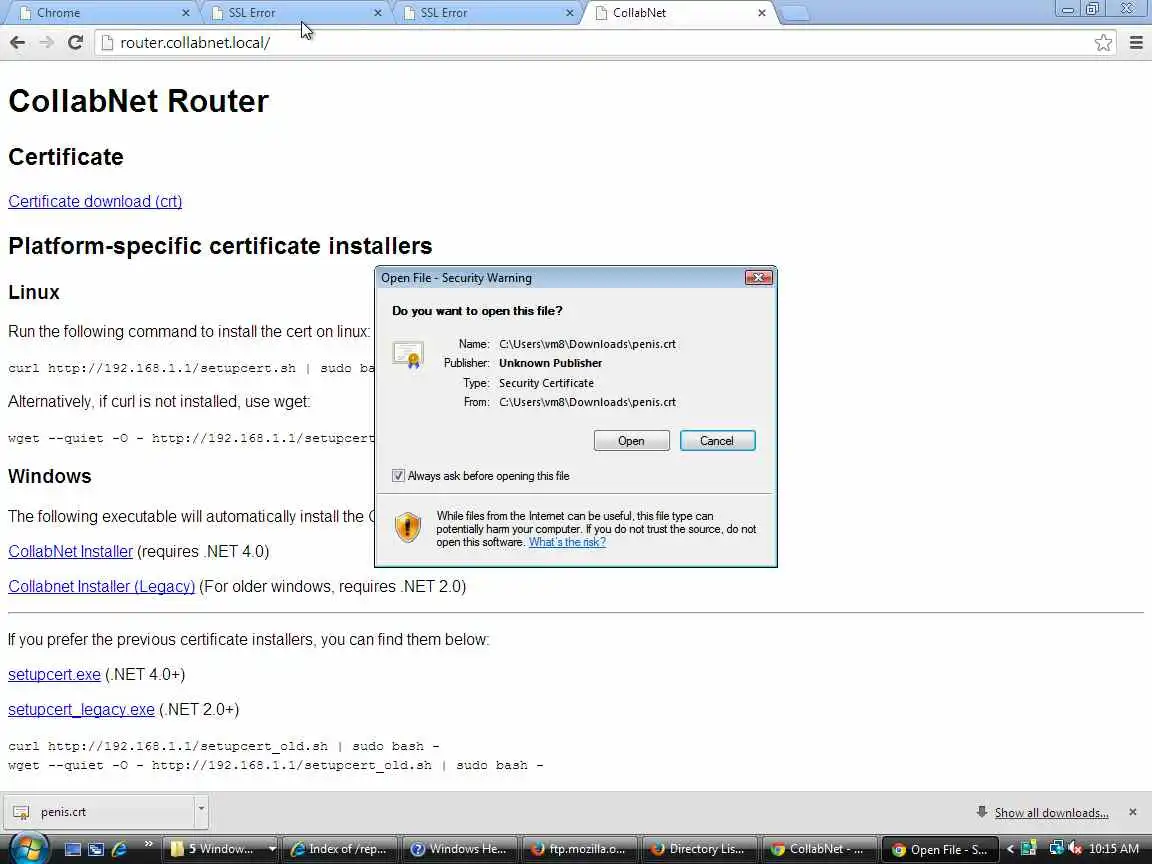This screenshot has height=864, width=1152.
Task: Click the curl setupcert_old.sh command line
Action: point(224,746)
